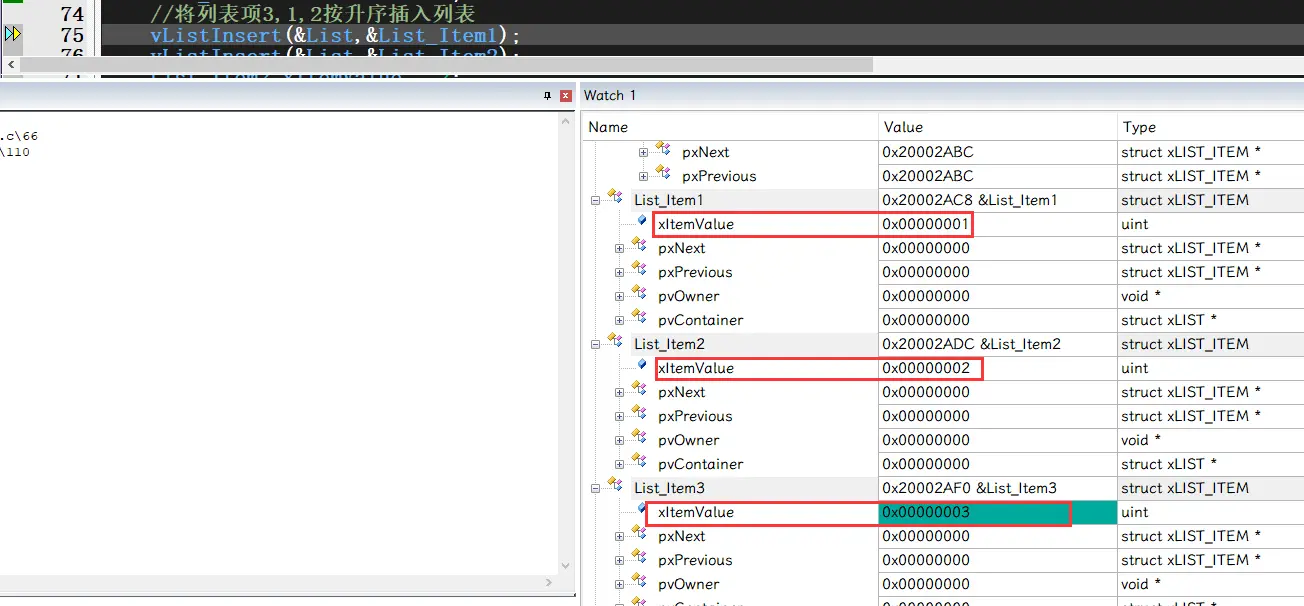Viewport: 1304px width, 606px height.
Task: Click pvContainer icon under List_Item1
Action: [x=639, y=320]
